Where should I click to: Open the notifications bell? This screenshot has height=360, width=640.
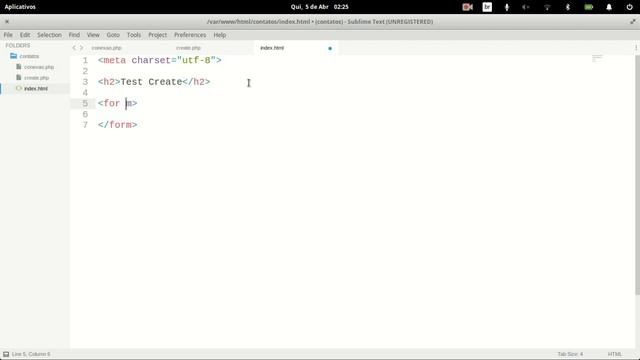point(609,7)
